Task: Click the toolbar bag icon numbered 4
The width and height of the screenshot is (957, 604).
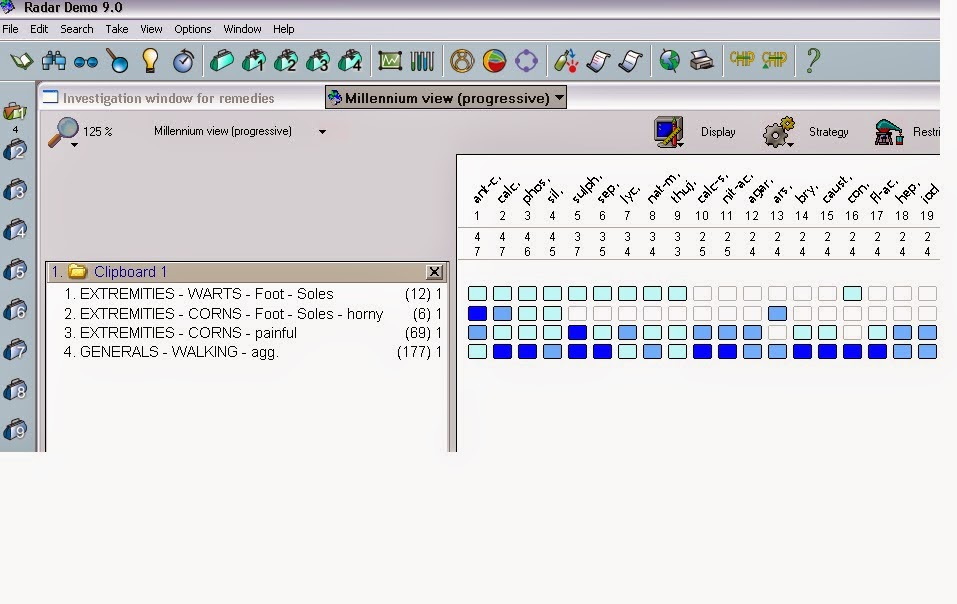Action: (350, 61)
